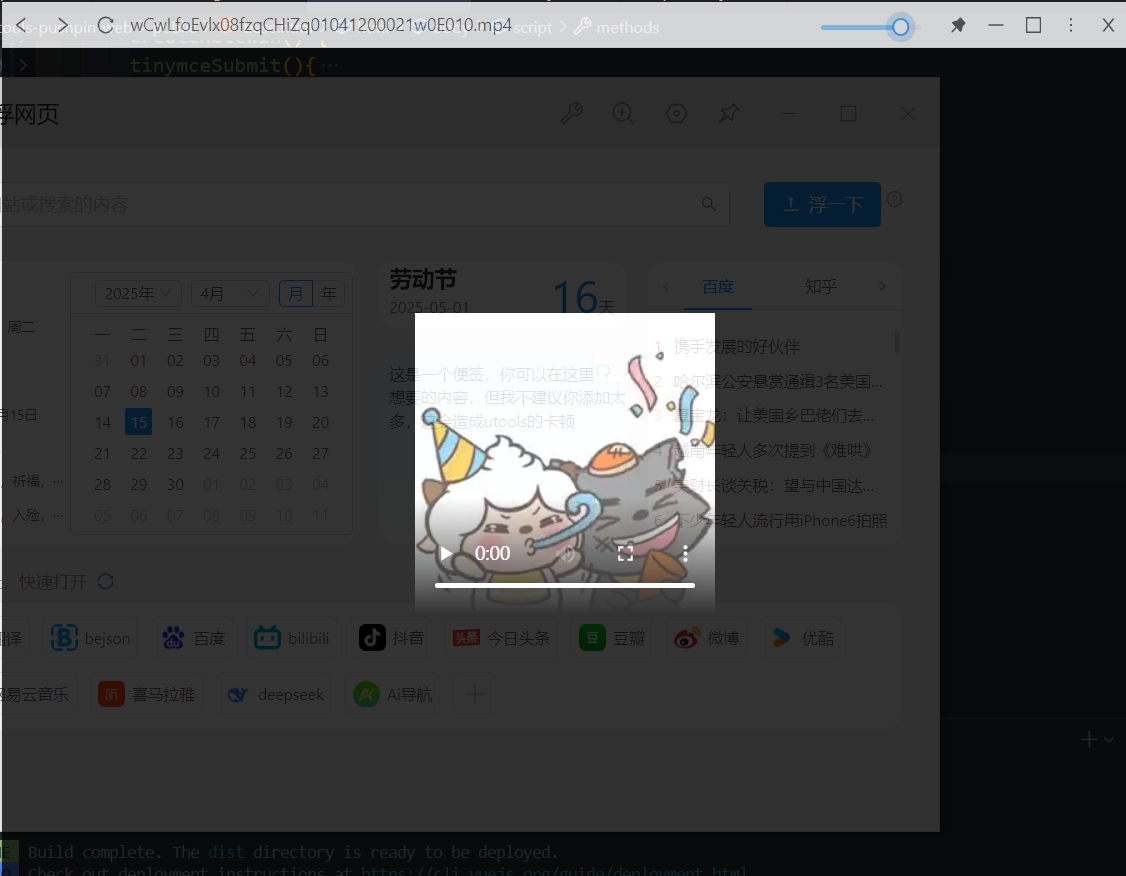Image resolution: width=1126 pixels, height=876 pixels.
Task: Open the video window's three-dot menu
Action: 1071,26
